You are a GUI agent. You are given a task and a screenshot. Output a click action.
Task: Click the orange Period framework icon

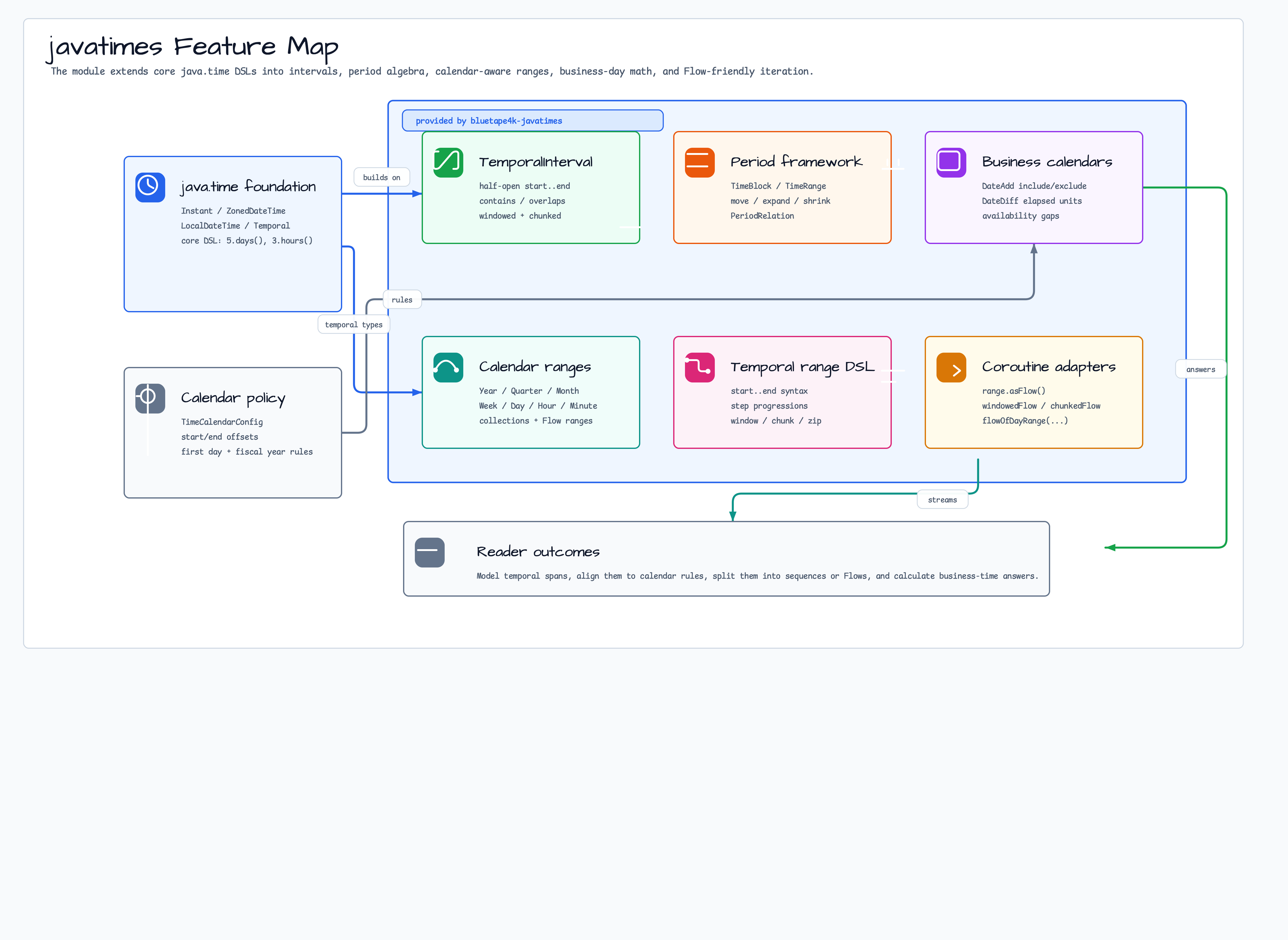coord(700,163)
